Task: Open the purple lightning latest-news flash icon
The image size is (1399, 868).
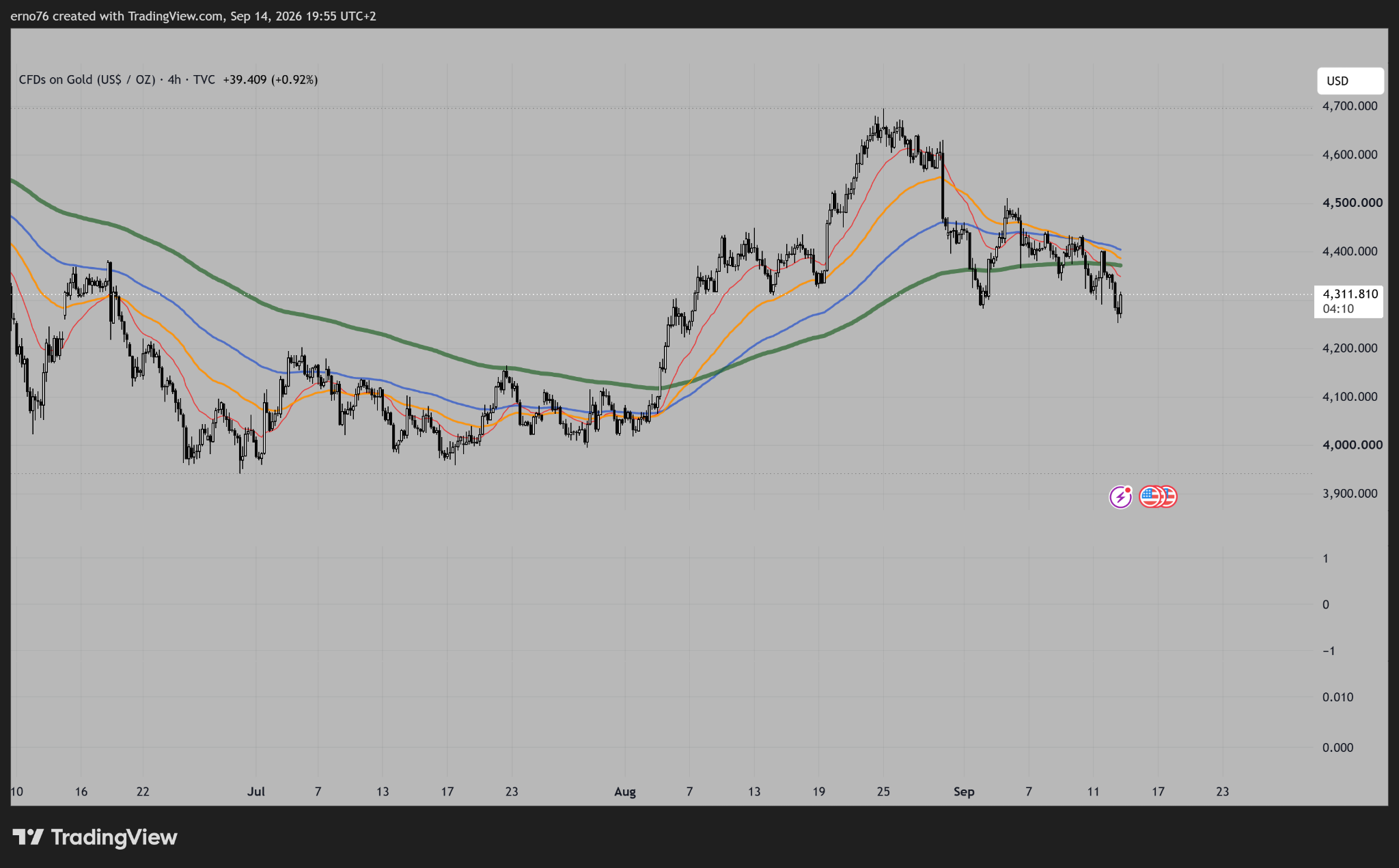Action: tap(1120, 496)
